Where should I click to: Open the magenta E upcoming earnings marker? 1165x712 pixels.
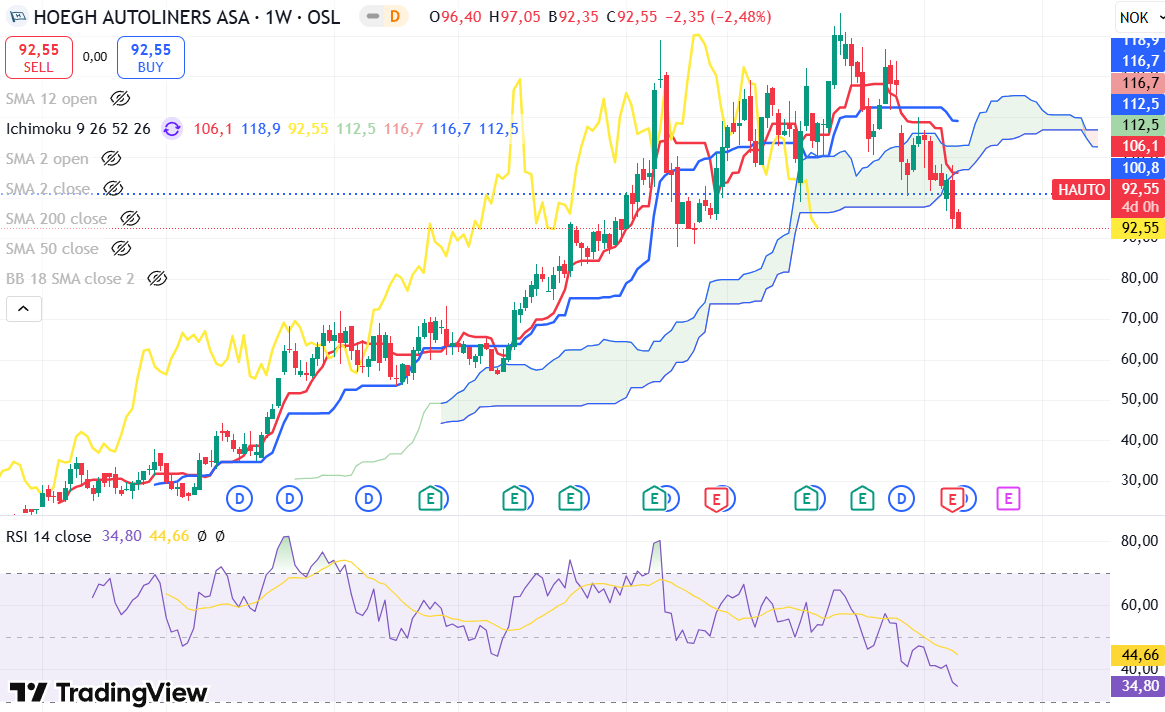[x=1008, y=499]
